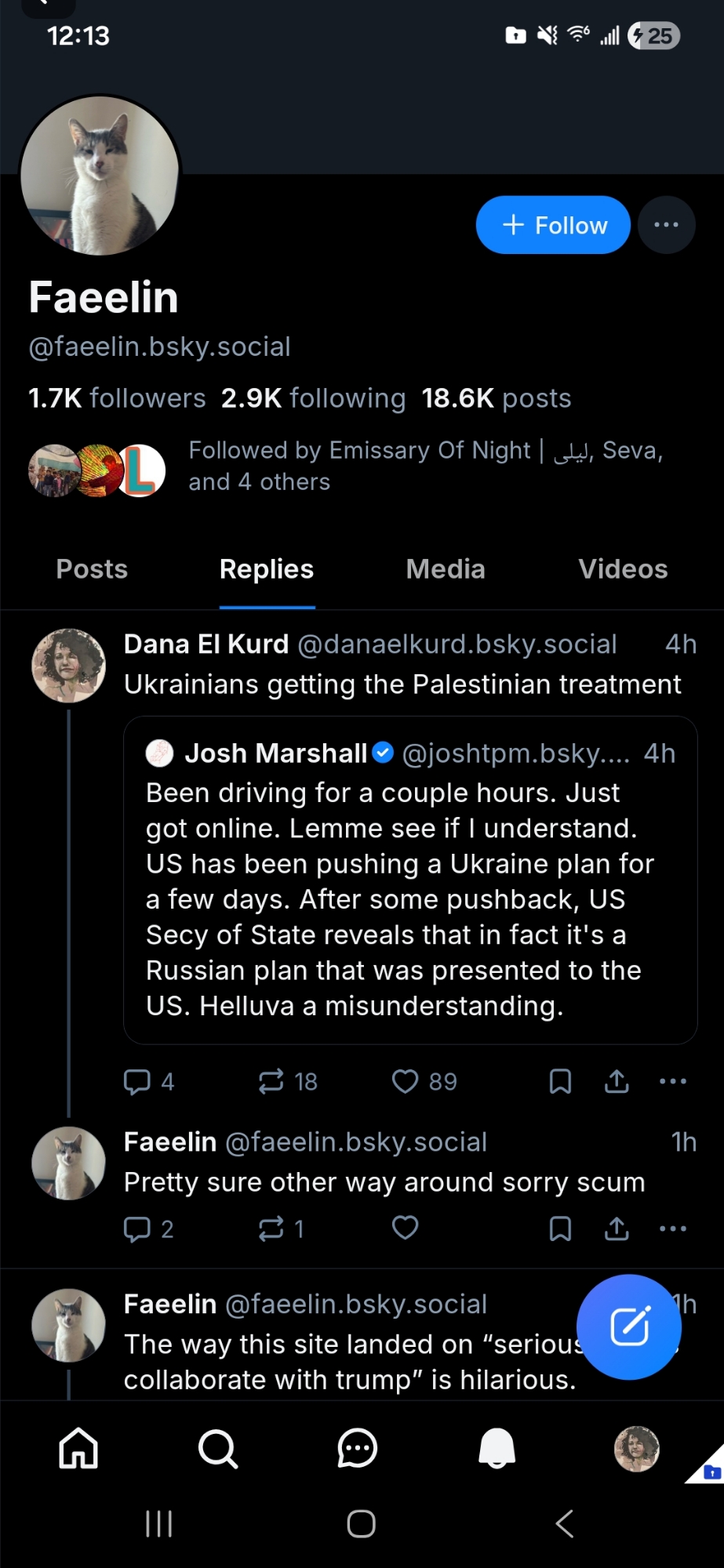Like Faeelin's 'Pretty sure other way around' reply
Screen dimensions: 724x1568
(406, 1228)
